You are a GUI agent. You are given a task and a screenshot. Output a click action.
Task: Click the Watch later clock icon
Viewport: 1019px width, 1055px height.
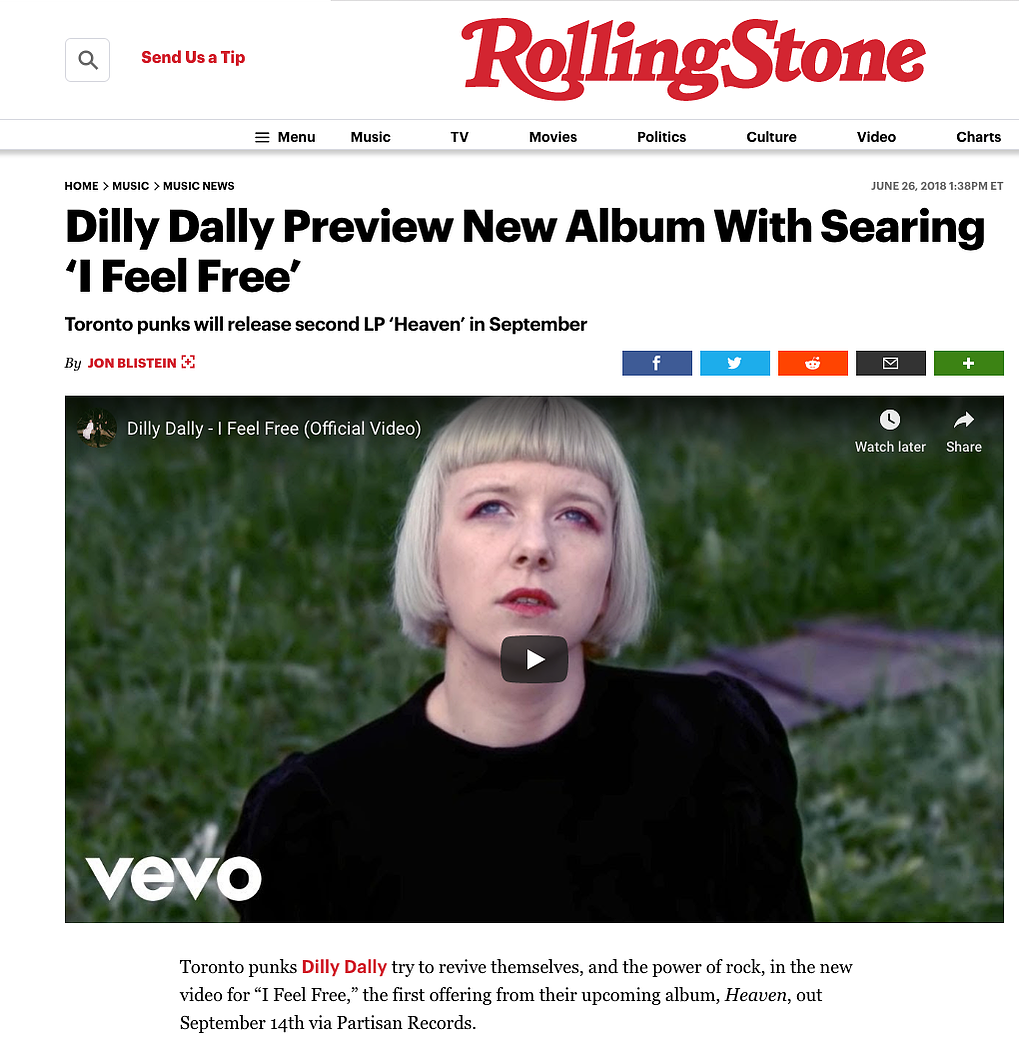tap(890, 420)
